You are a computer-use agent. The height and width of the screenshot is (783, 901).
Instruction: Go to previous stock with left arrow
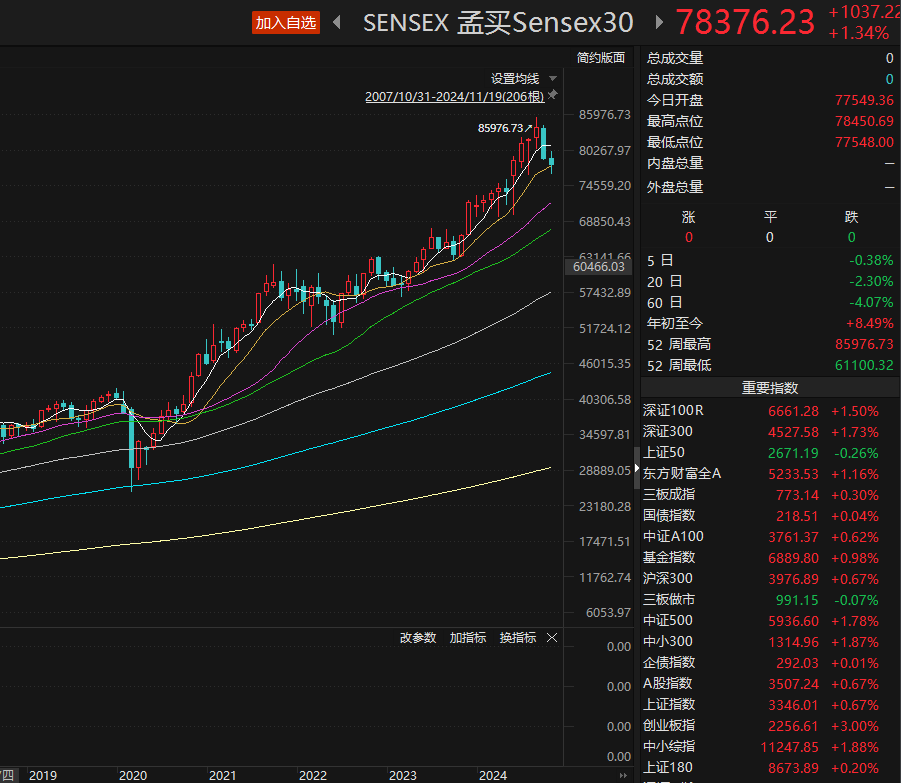pos(337,22)
